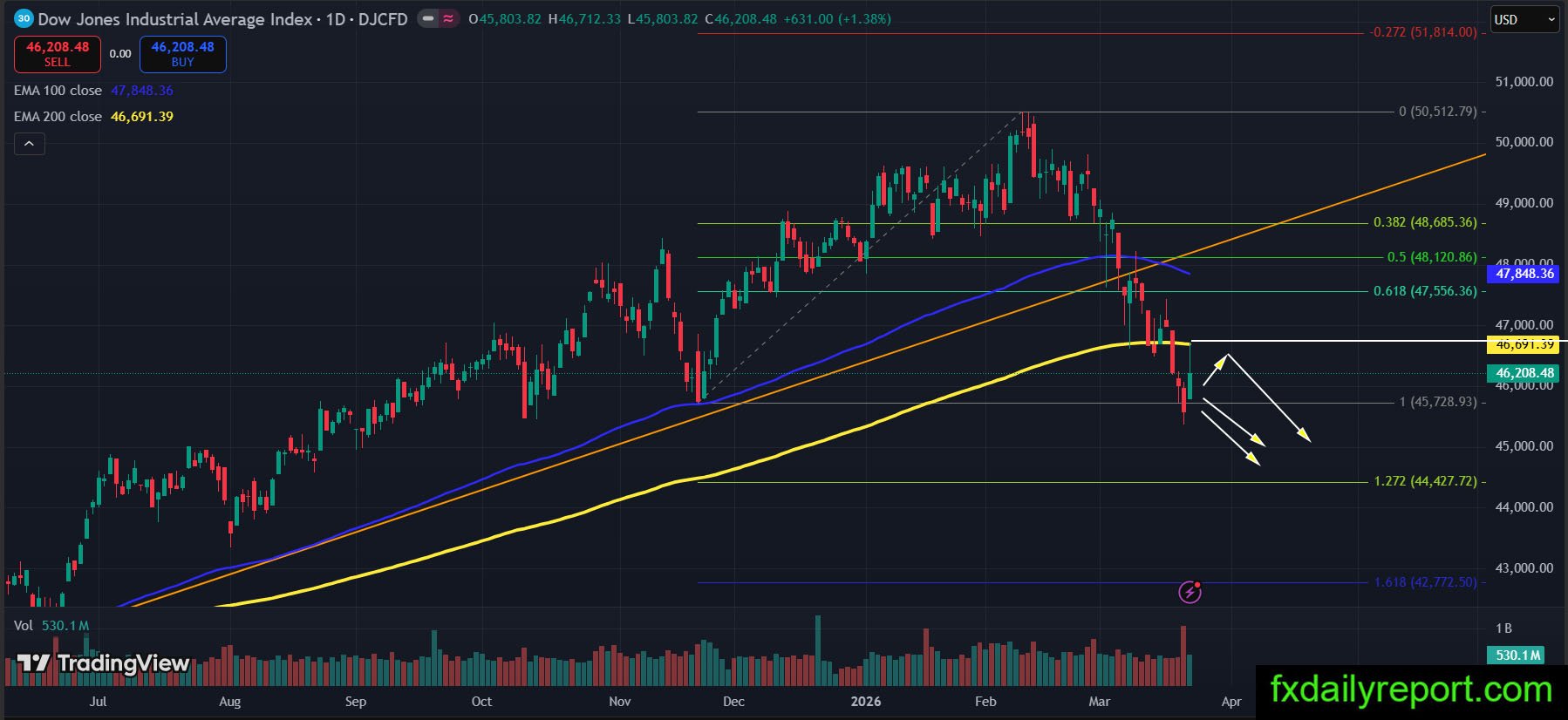Screen dimensions: 1568x720
Task: Collapse the indicator legend with the chevron
Action: pos(29,144)
